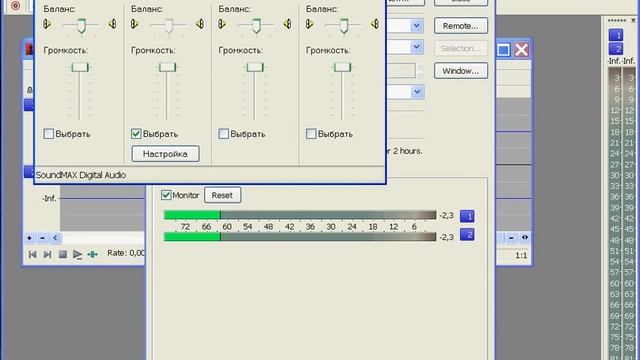Uncheck Выбрать in the second mixer column
This screenshot has height=360, width=640.
pyautogui.click(x=136, y=133)
